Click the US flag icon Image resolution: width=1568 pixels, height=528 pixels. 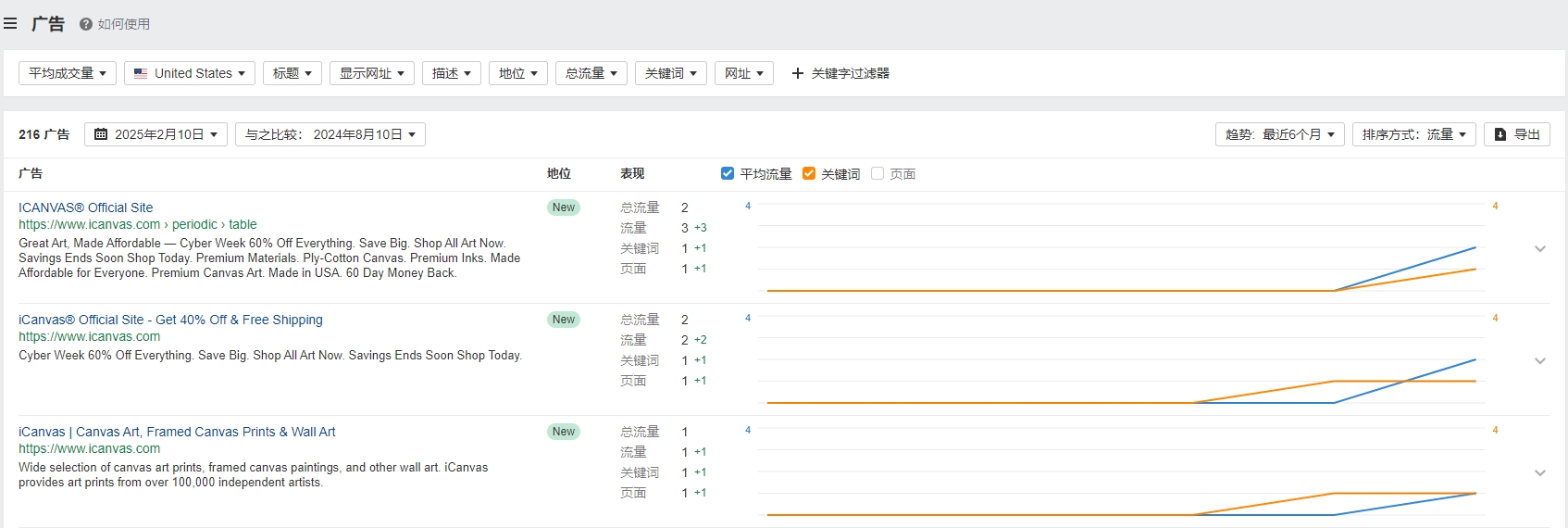[141, 73]
